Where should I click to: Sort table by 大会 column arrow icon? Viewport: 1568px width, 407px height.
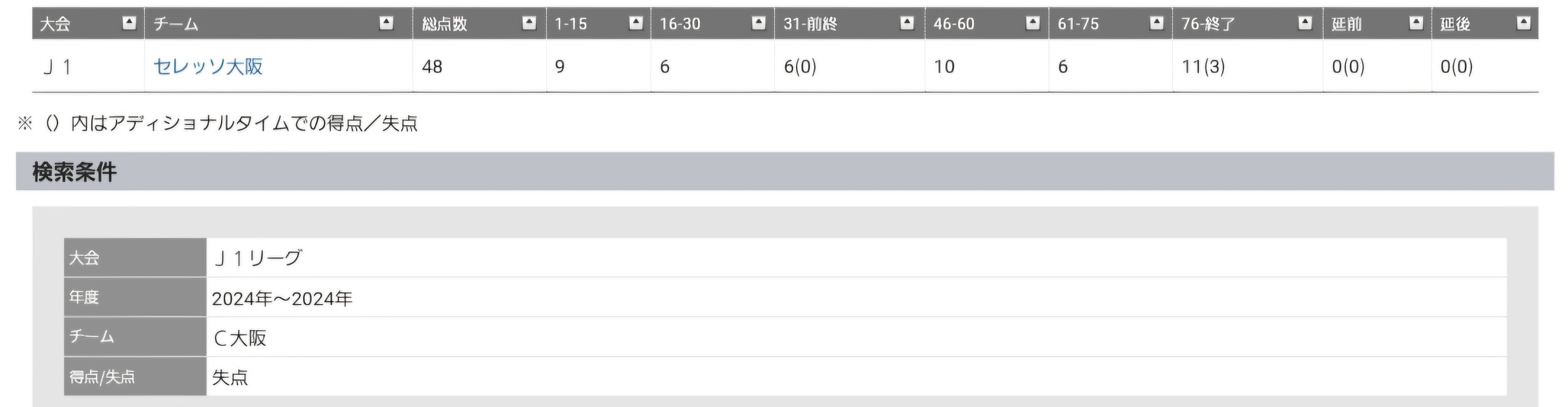129,23
